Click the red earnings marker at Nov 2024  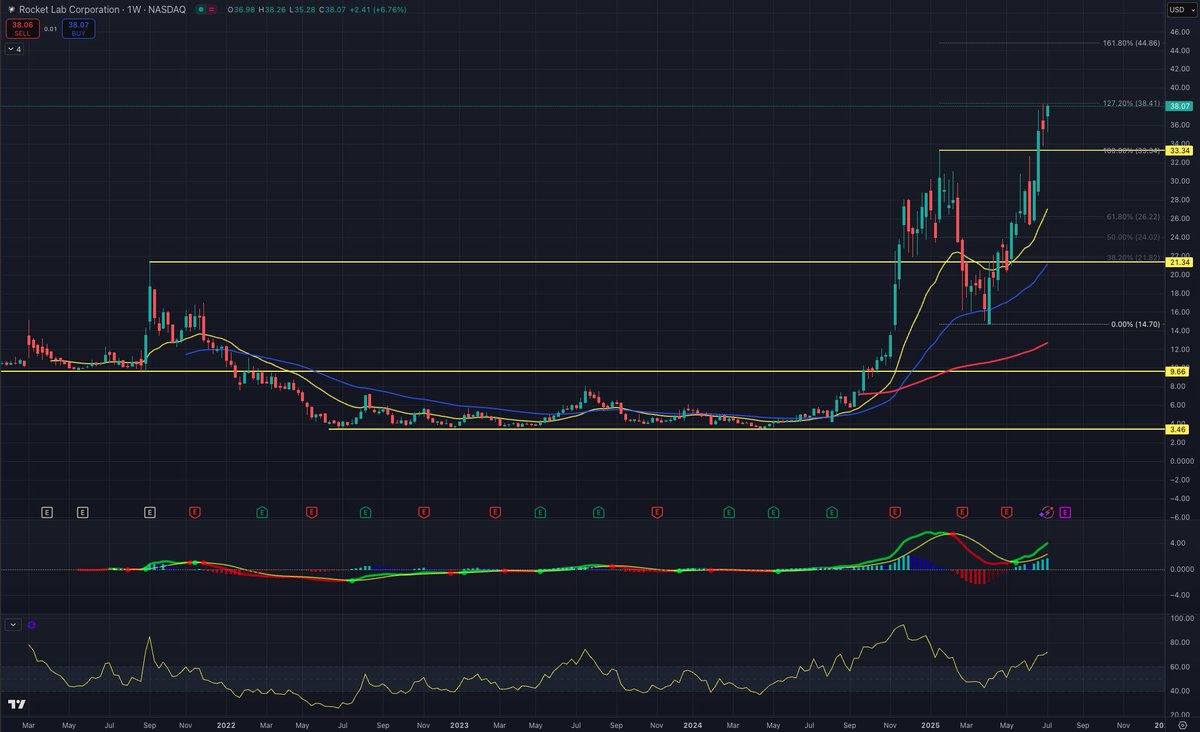894,512
